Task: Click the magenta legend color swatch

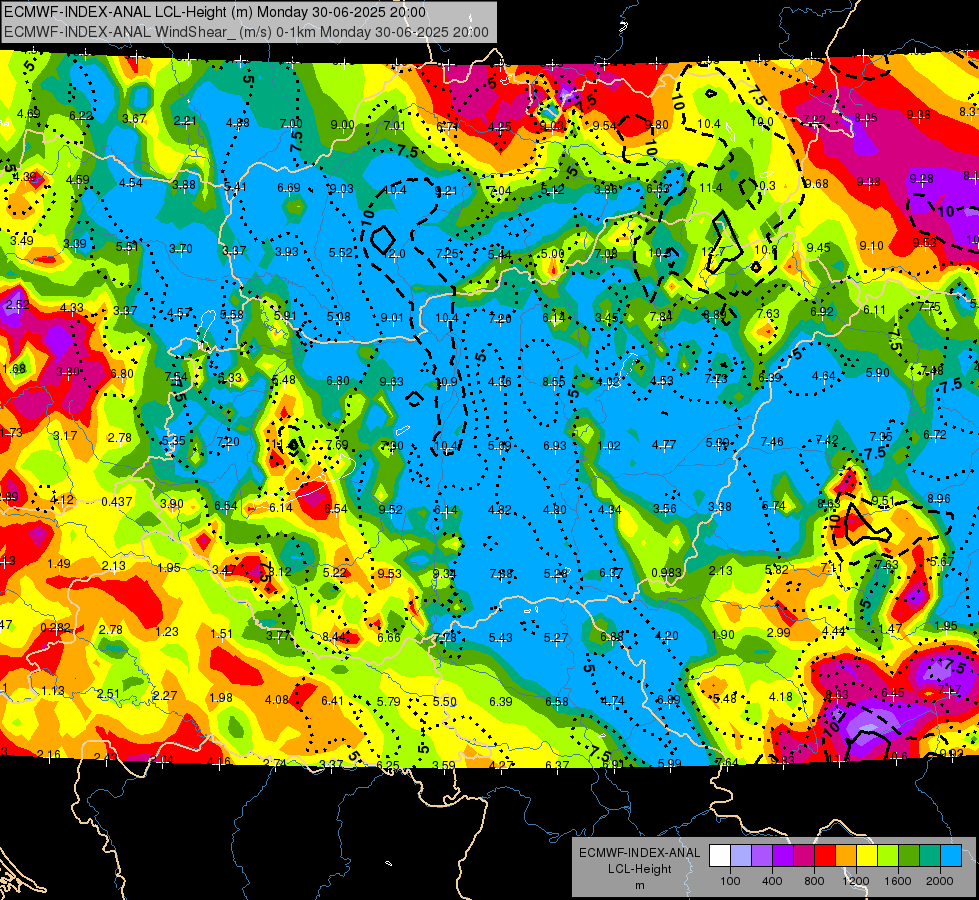Action: pos(804,856)
